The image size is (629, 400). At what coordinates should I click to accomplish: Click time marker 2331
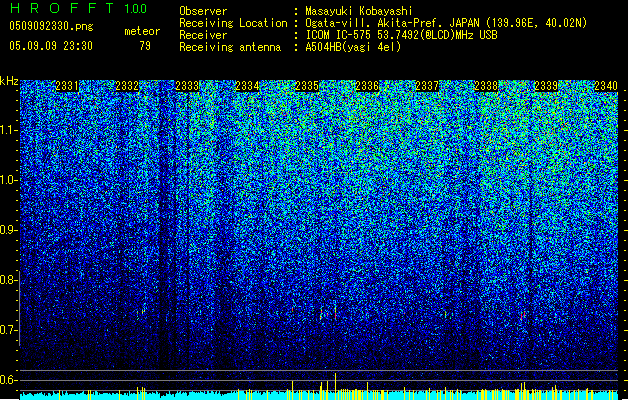67,86
